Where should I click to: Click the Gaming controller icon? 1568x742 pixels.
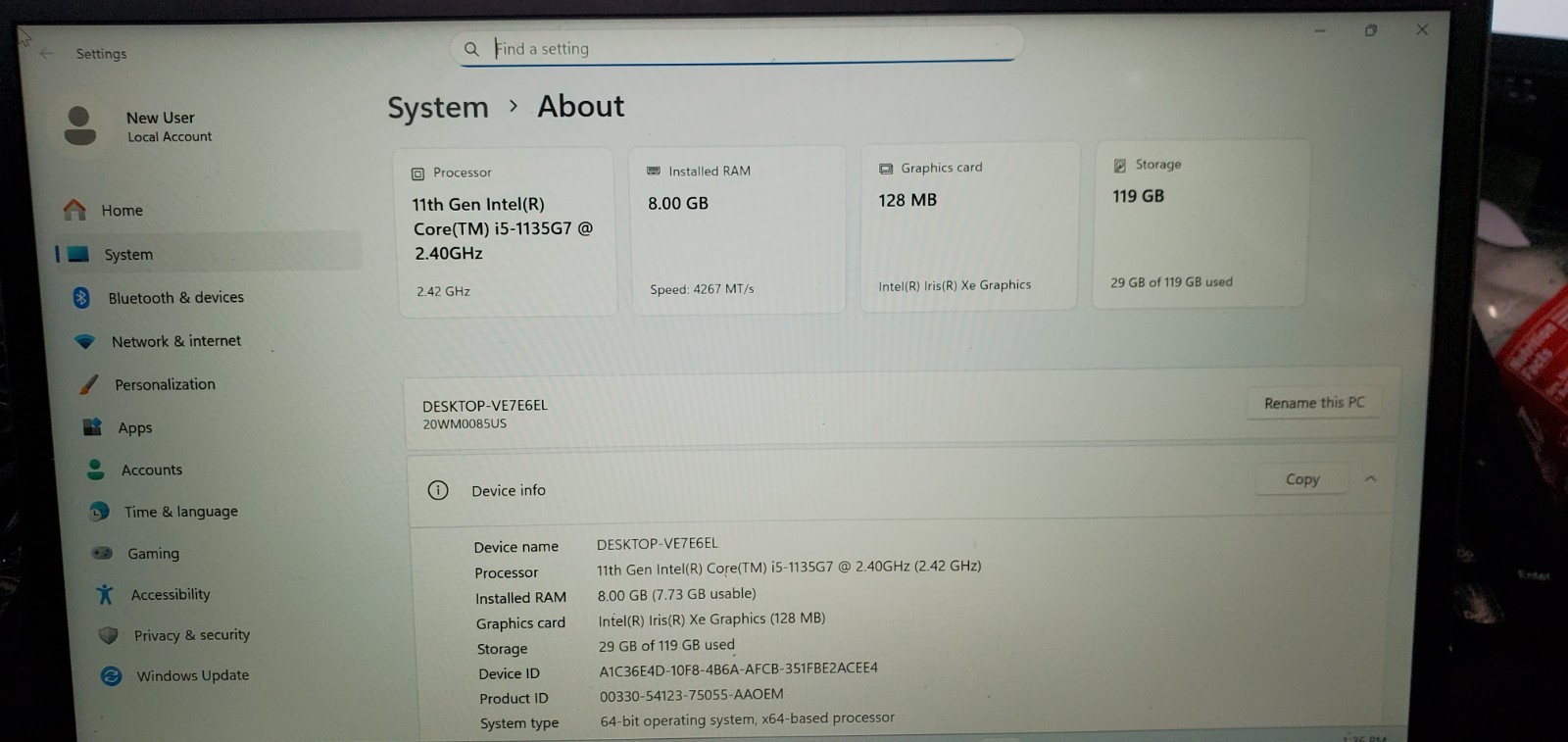coord(102,553)
